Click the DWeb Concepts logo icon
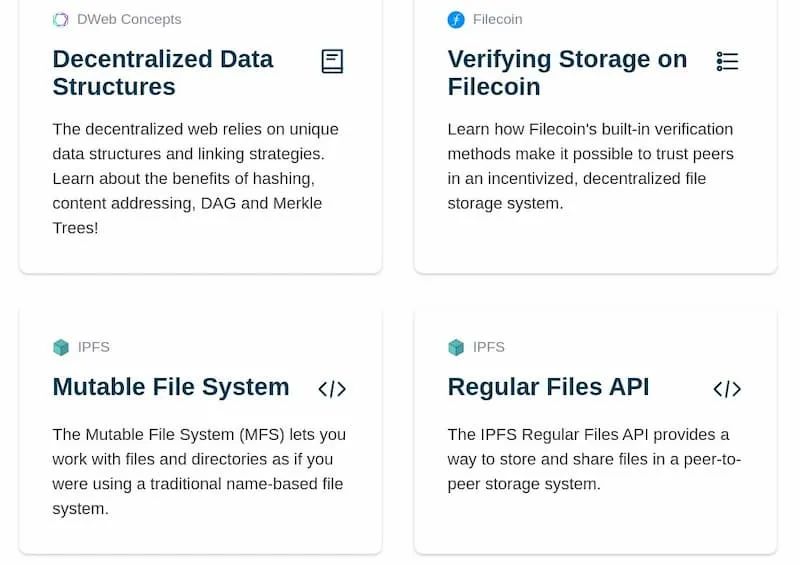Screen dimensions: 800x565 coord(61,20)
